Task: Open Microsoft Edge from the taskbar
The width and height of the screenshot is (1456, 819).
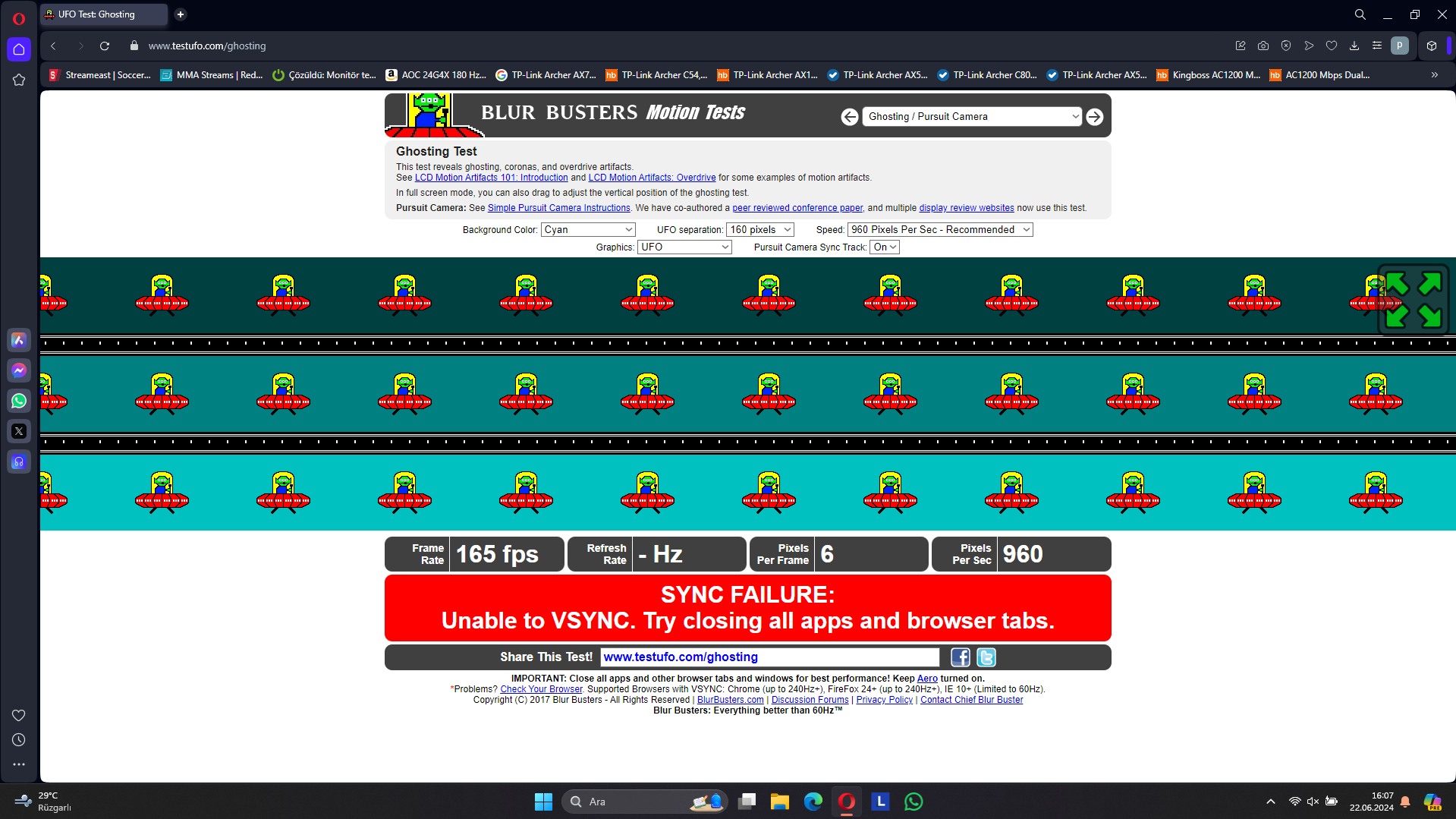Action: [813, 802]
